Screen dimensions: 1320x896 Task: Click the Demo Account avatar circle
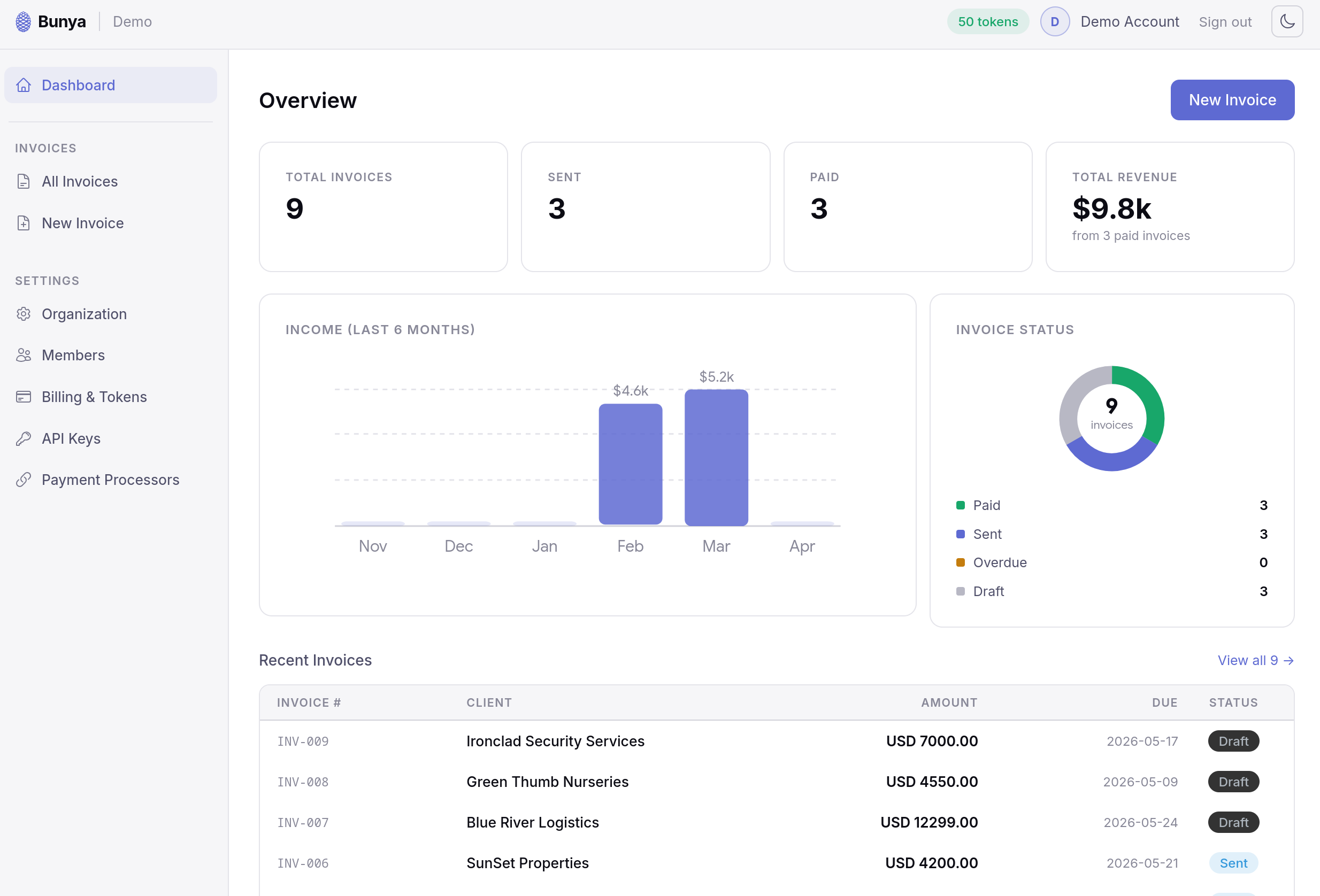[x=1055, y=21]
